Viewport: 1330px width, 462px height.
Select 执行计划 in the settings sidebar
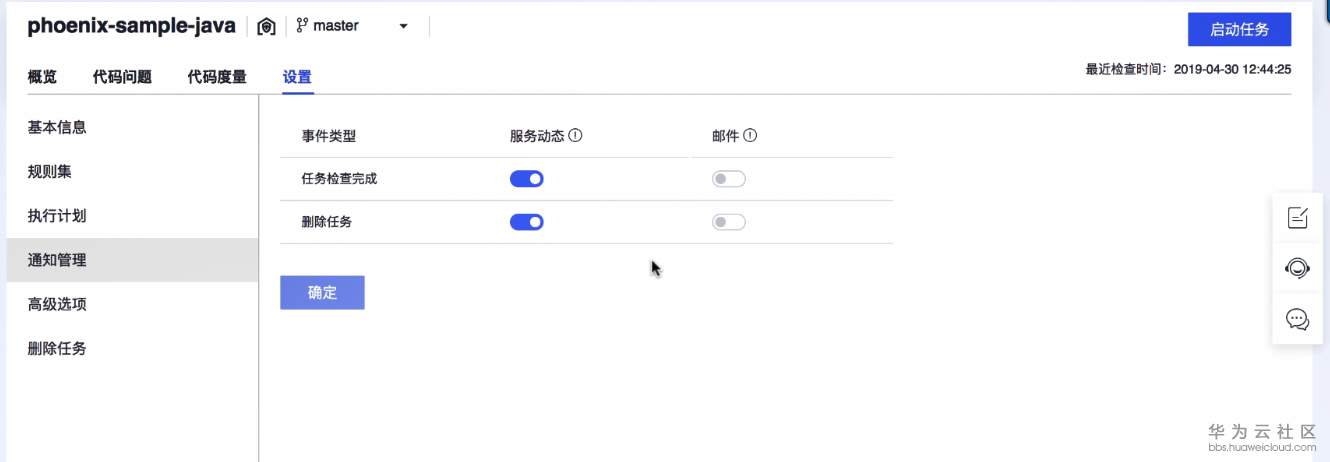coord(57,216)
